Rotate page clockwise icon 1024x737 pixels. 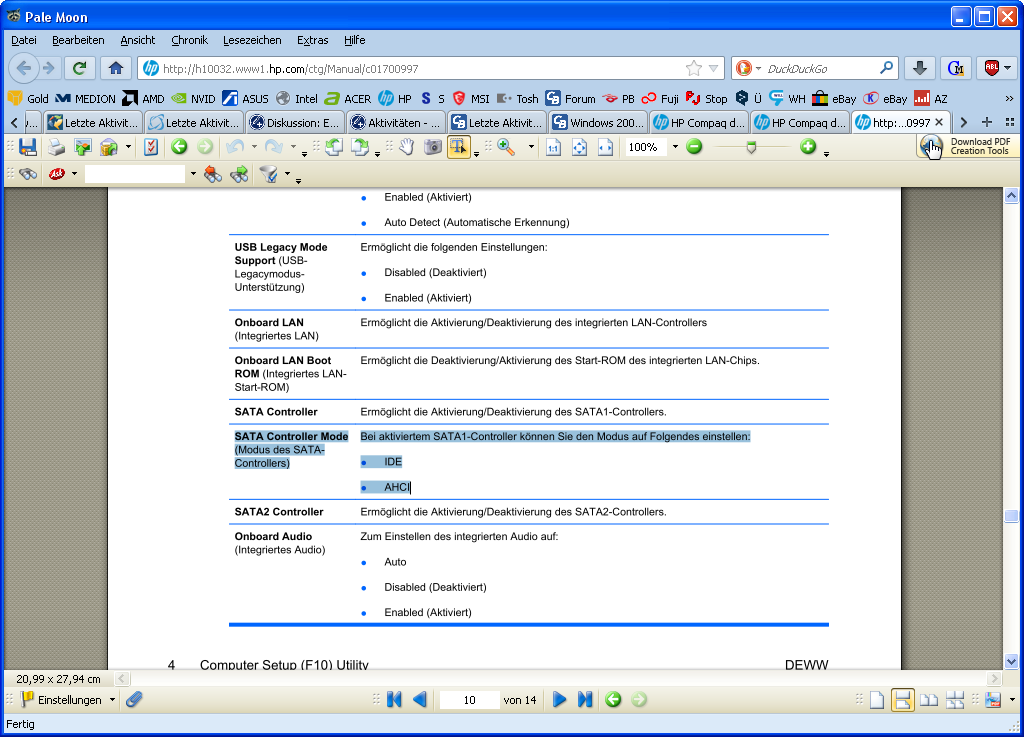pyautogui.click(x=359, y=147)
